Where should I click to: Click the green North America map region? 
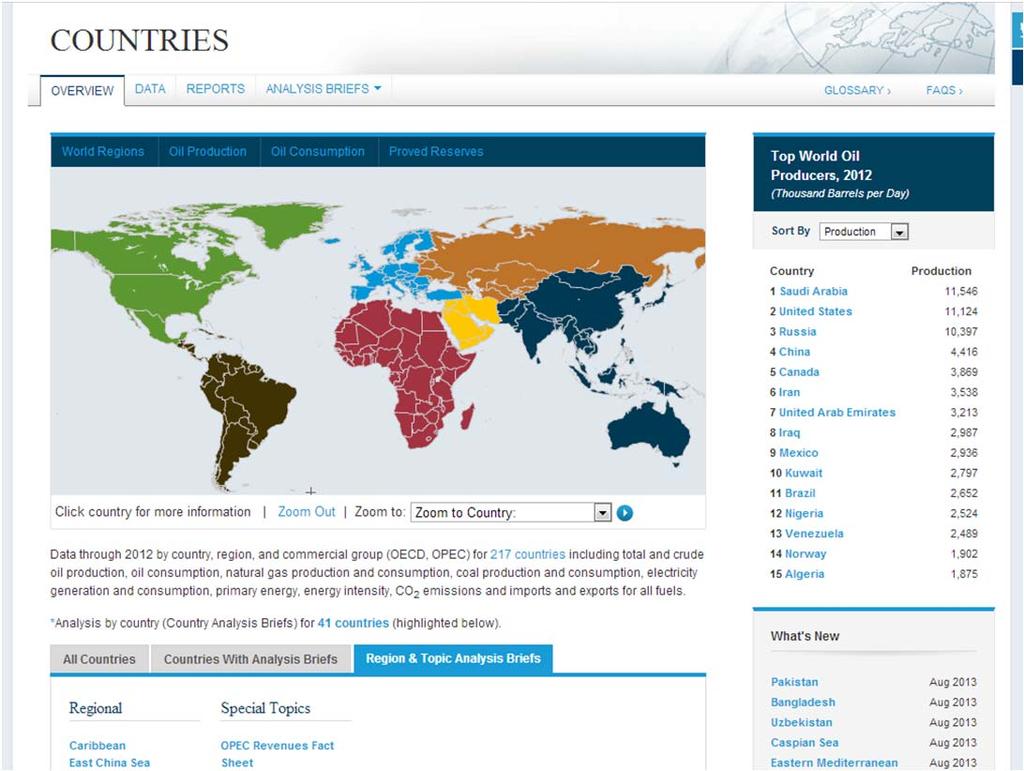(163, 274)
